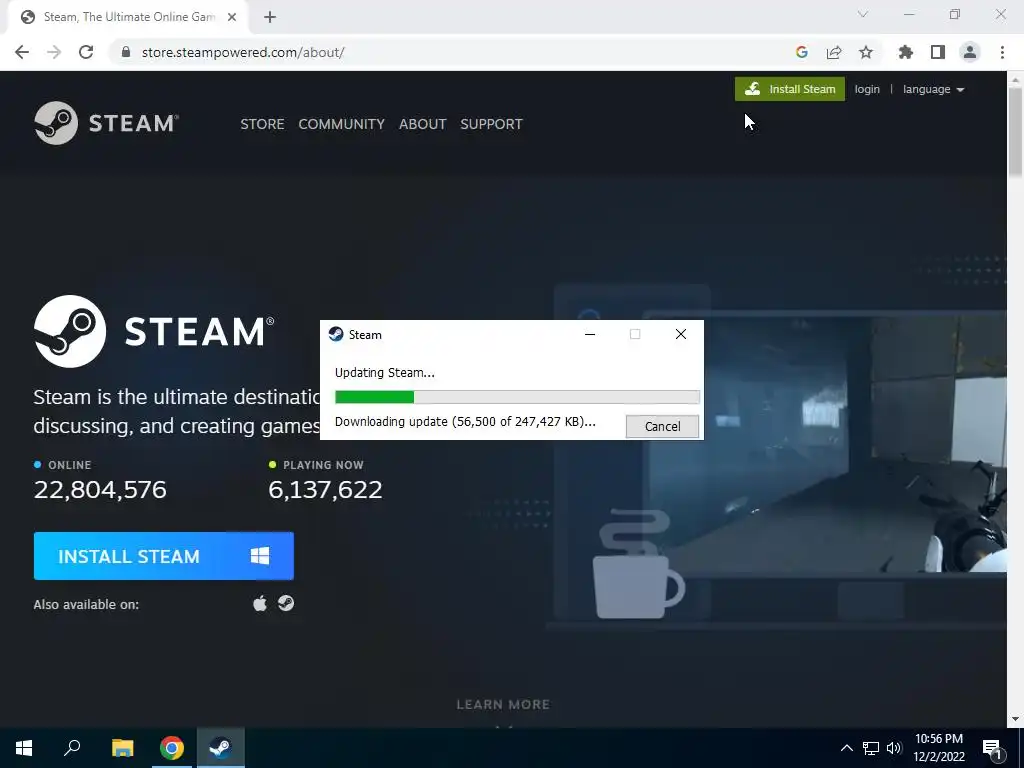Open the COMMUNITY menu
The height and width of the screenshot is (768, 1024).
tap(342, 124)
